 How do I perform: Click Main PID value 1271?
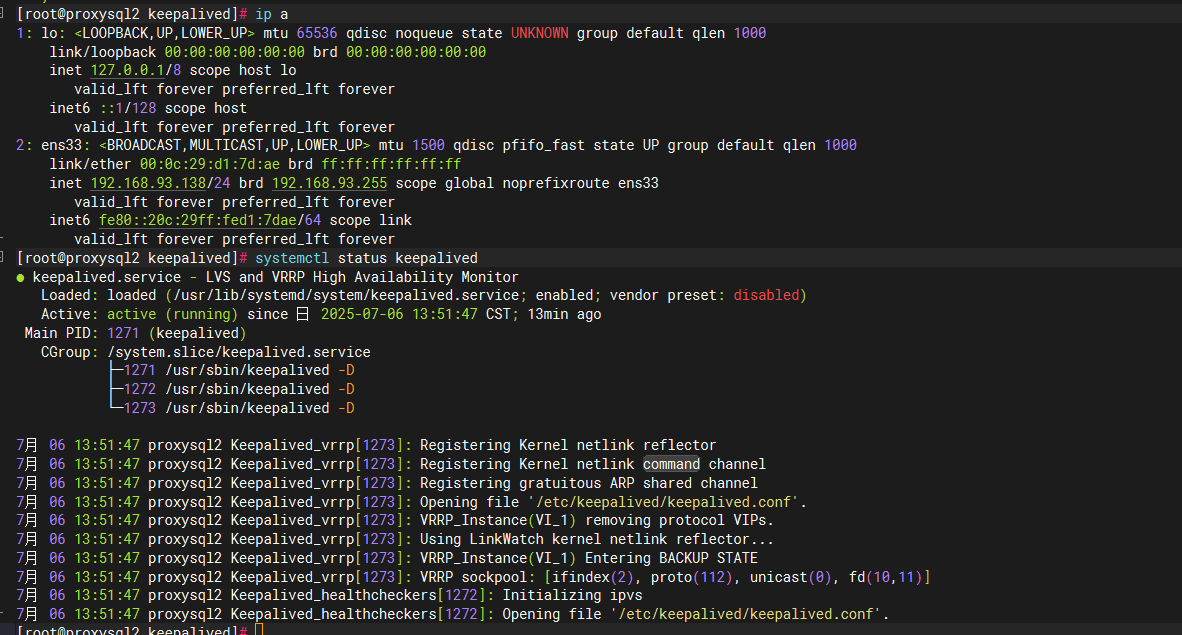pos(123,333)
